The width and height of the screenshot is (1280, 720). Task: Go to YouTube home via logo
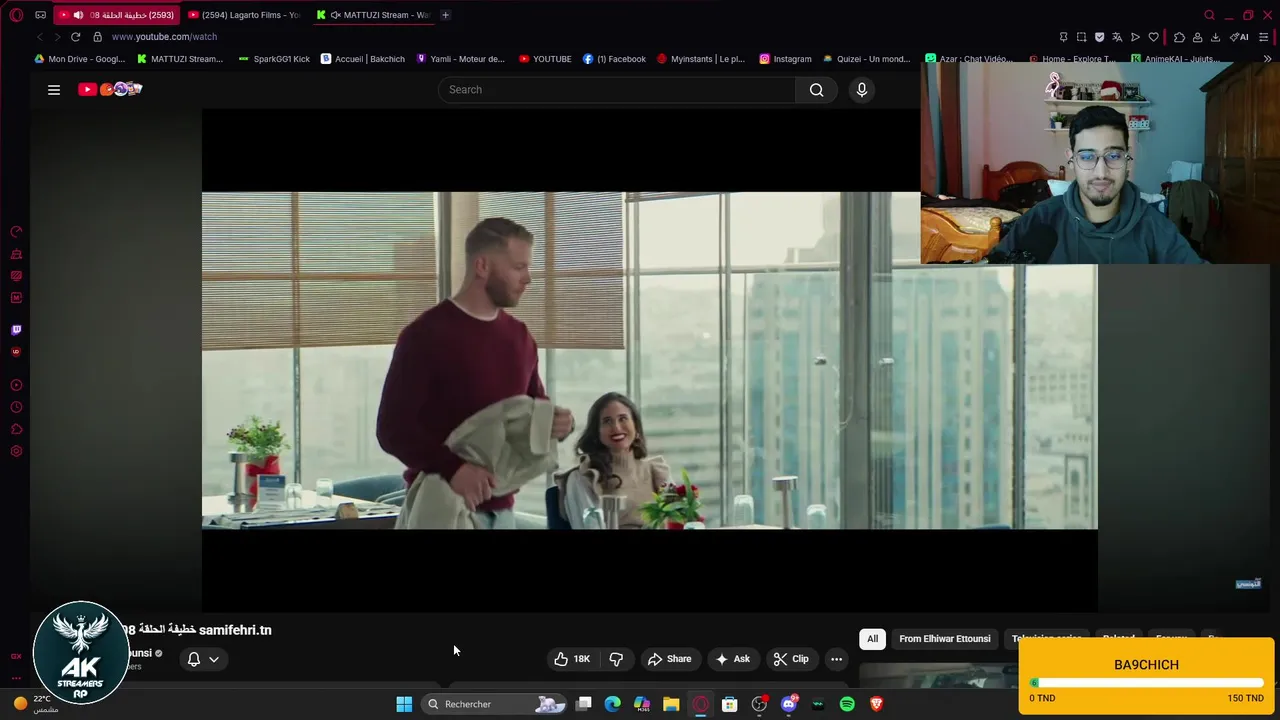point(110,90)
